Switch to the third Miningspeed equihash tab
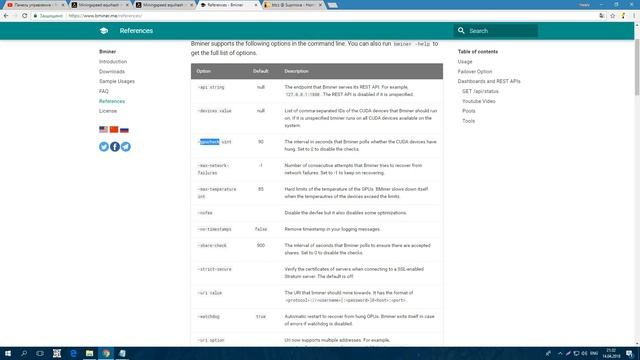This screenshot has height=360, width=640. (x=163, y=5)
